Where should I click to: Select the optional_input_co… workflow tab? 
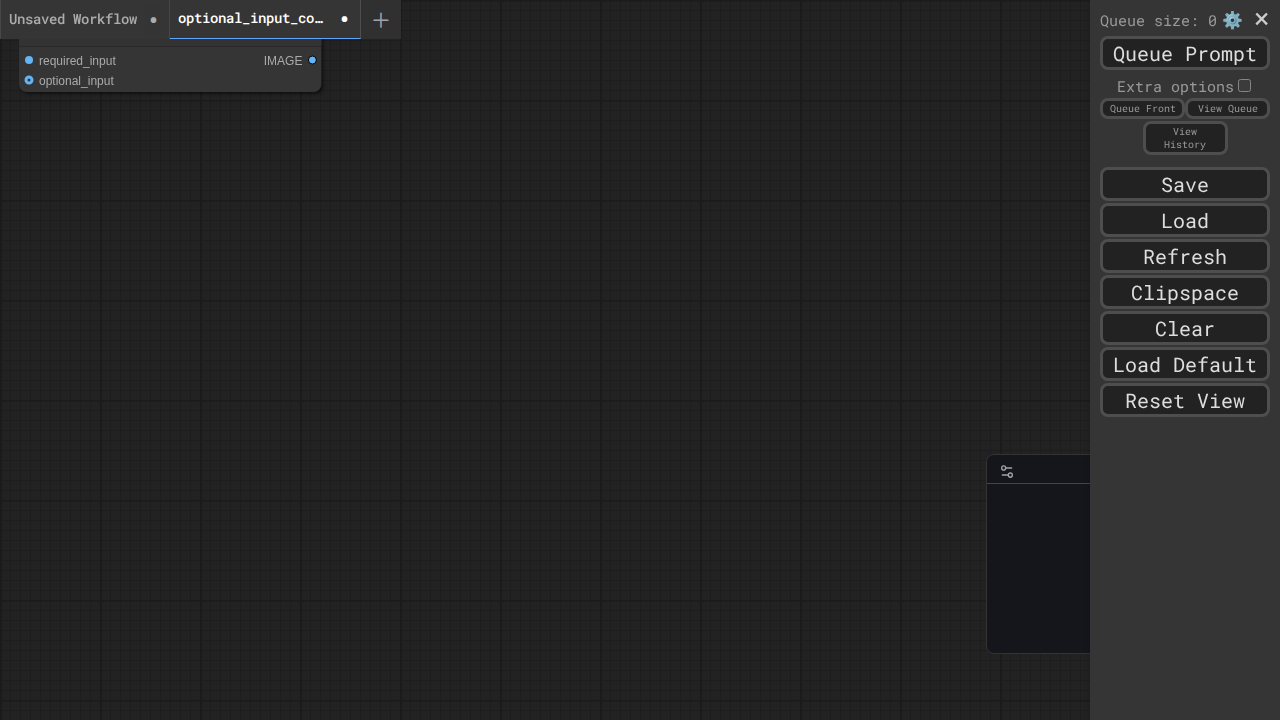[251, 19]
